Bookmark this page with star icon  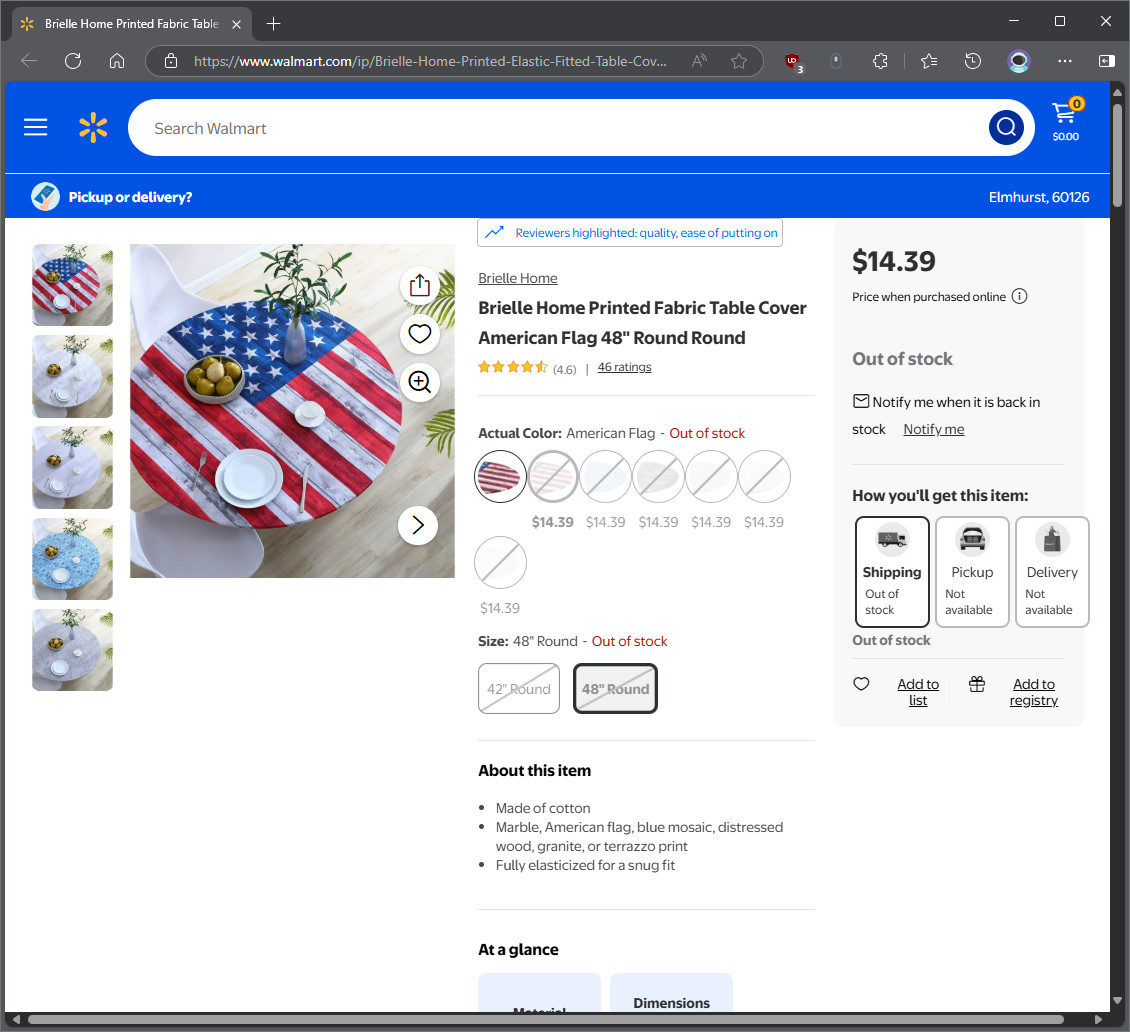pyautogui.click(x=739, y=61)
